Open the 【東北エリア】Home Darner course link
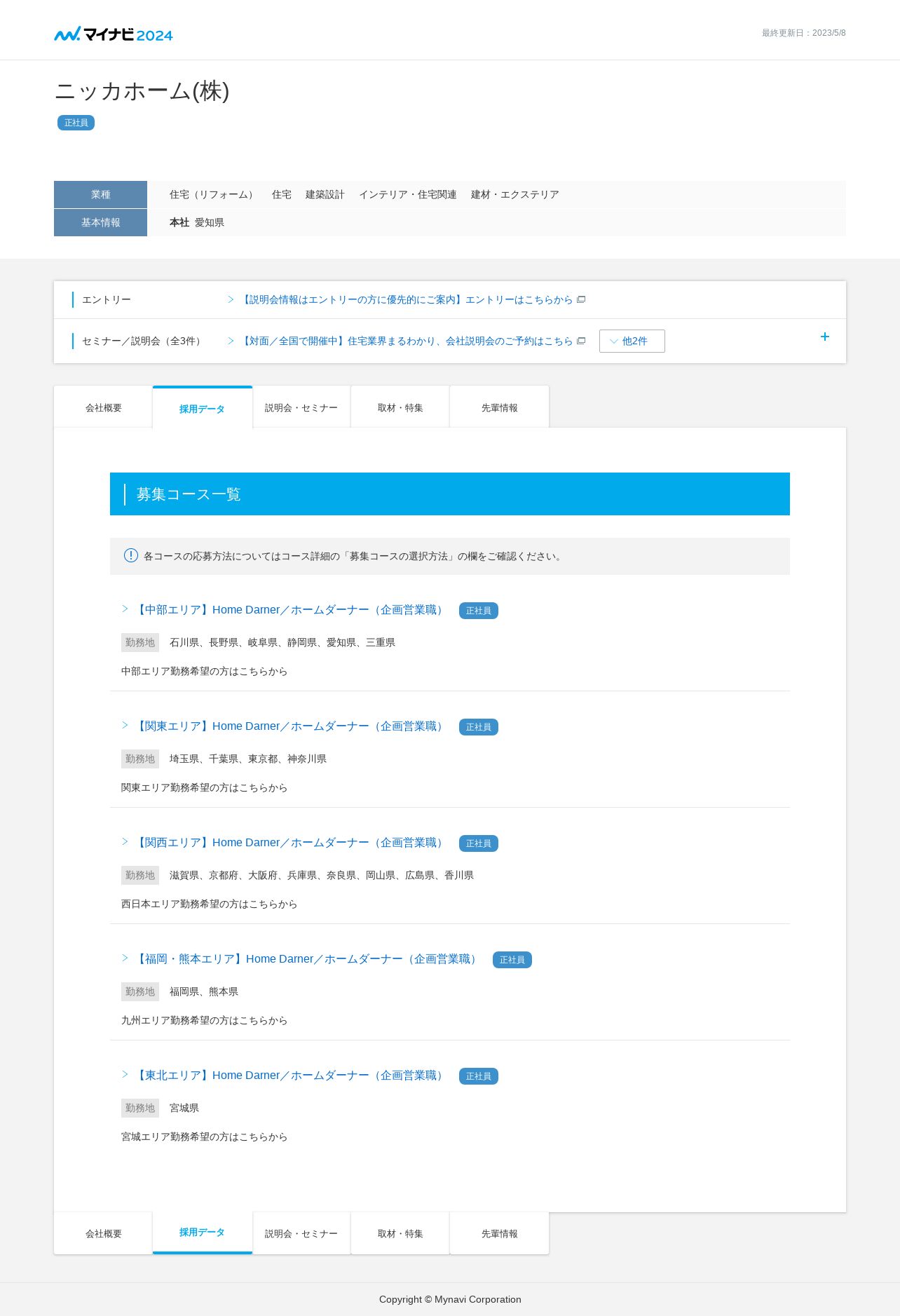The height and width of the screenshot is (1316, 900). [290, 1076]
